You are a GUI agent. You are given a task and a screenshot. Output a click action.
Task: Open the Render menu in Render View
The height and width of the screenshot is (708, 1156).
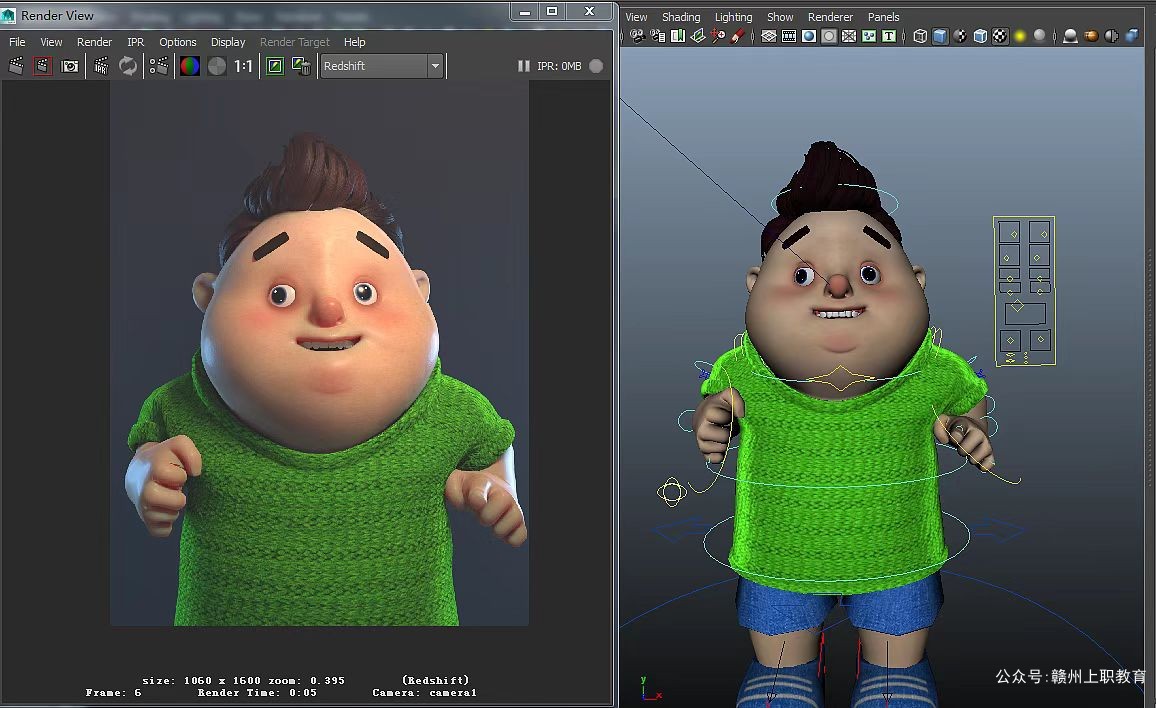(94, 42)
